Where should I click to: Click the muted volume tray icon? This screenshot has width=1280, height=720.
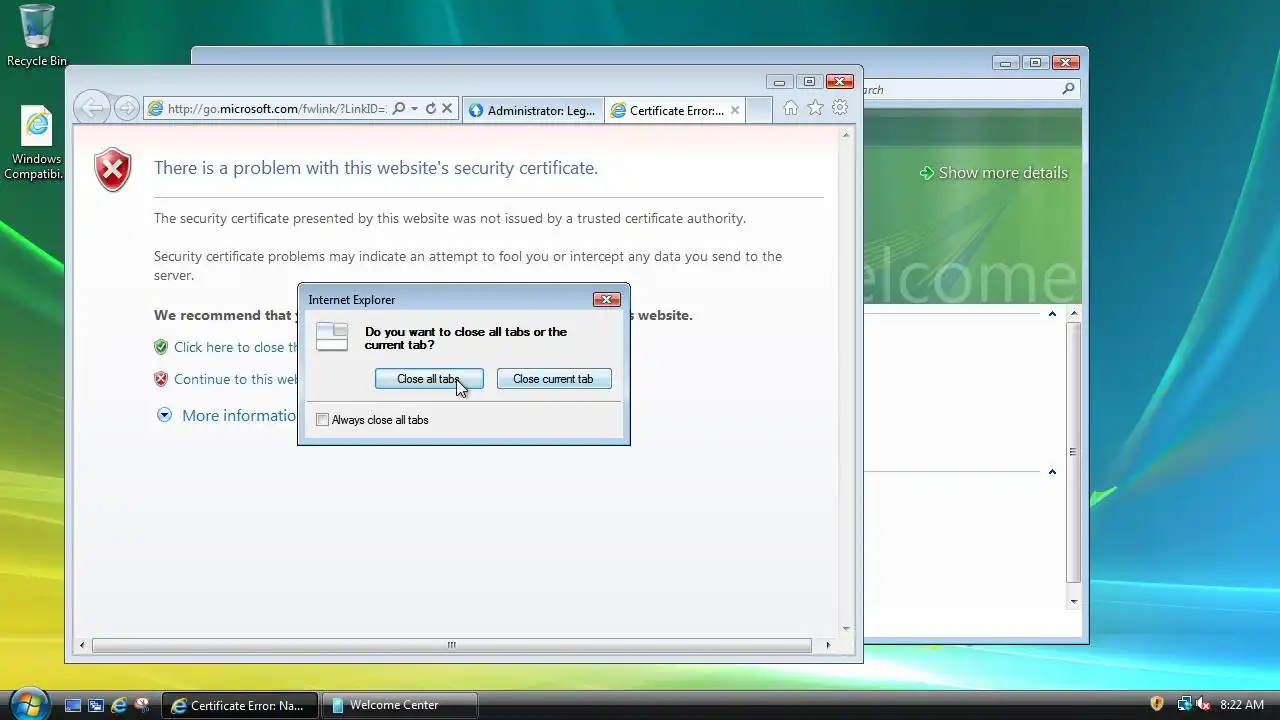point(1203,704)
